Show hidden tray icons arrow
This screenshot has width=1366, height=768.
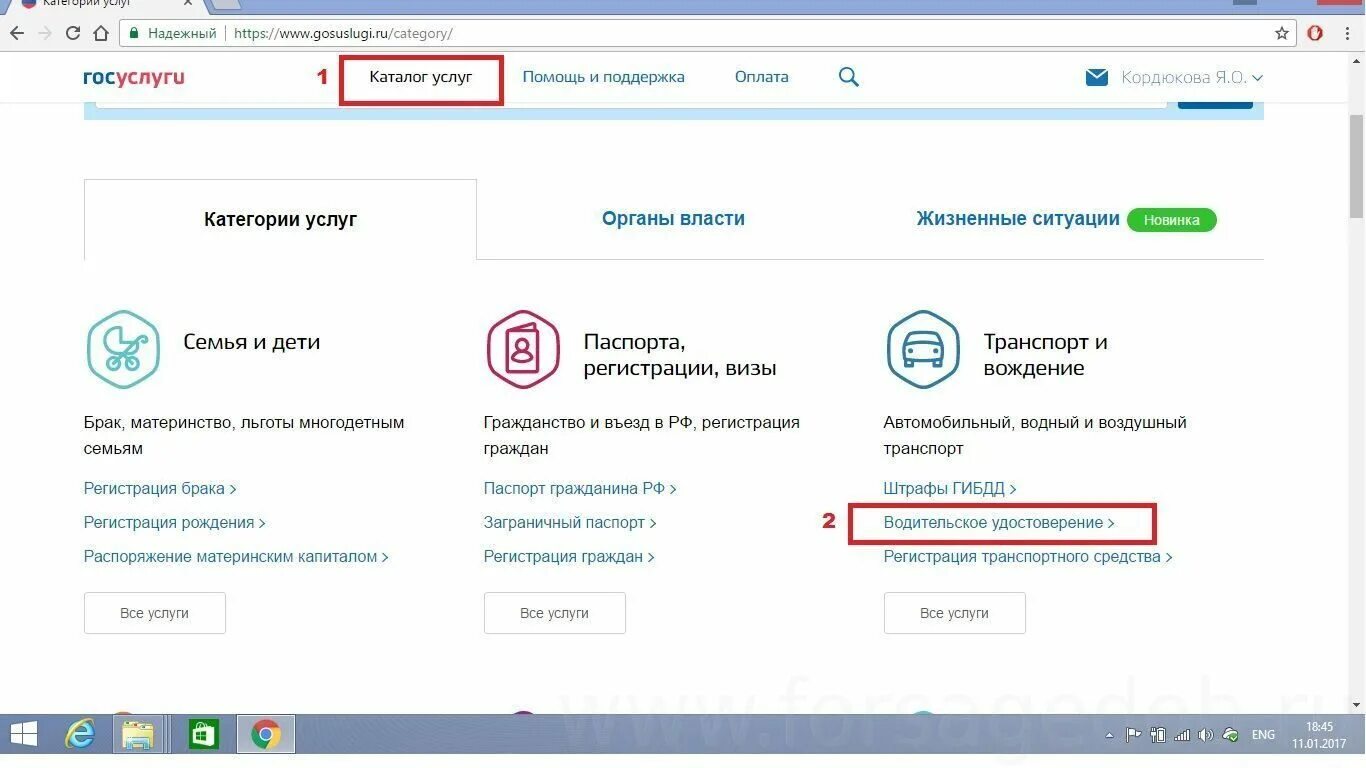pyautogui.click(x=1109, y=735)
